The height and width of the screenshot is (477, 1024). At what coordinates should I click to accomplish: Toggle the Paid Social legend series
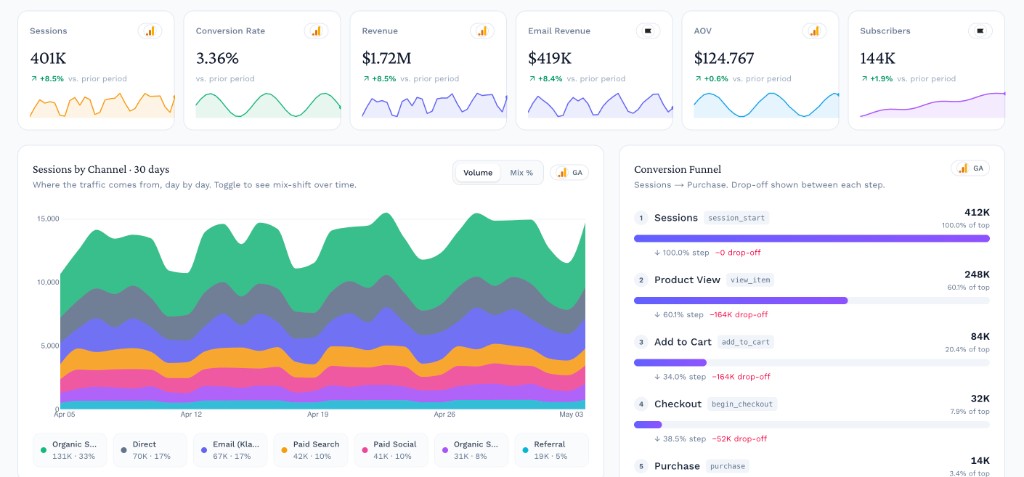[x=391, y=450]
